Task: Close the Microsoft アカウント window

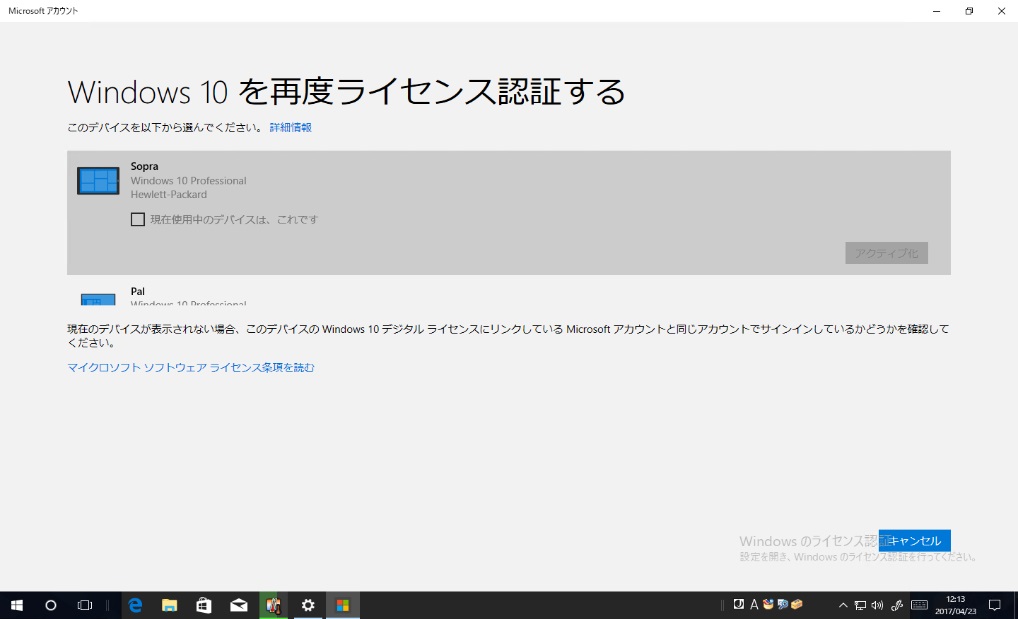Action: tap(1002, 11)
